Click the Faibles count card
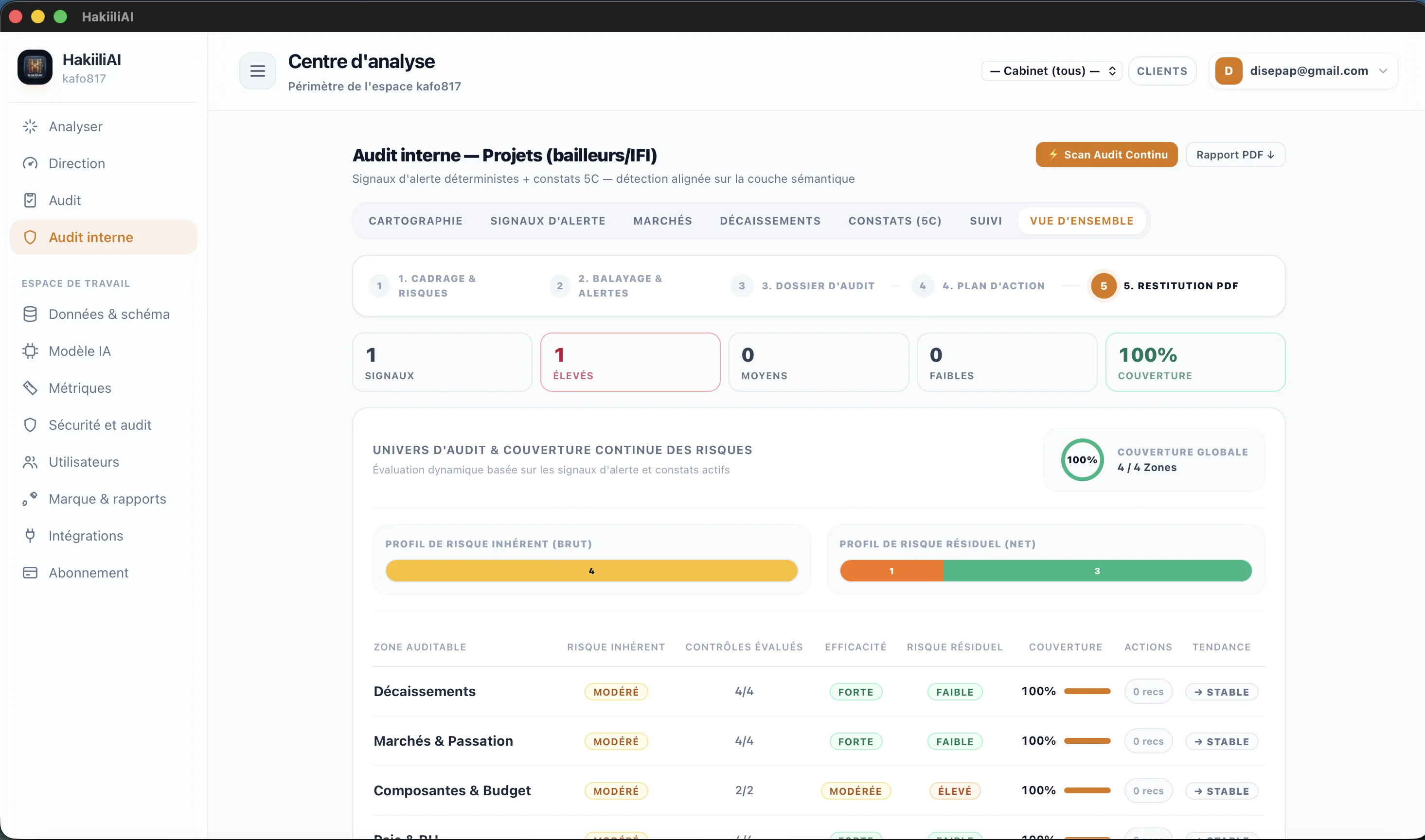The height and width of the screenshot is (840, 1425). tap(1007, 362)
